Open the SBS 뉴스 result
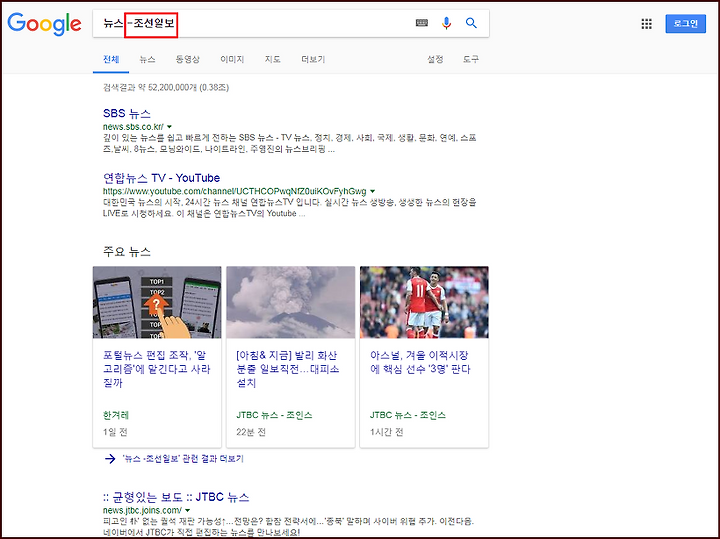 click(x=127, y=113)
